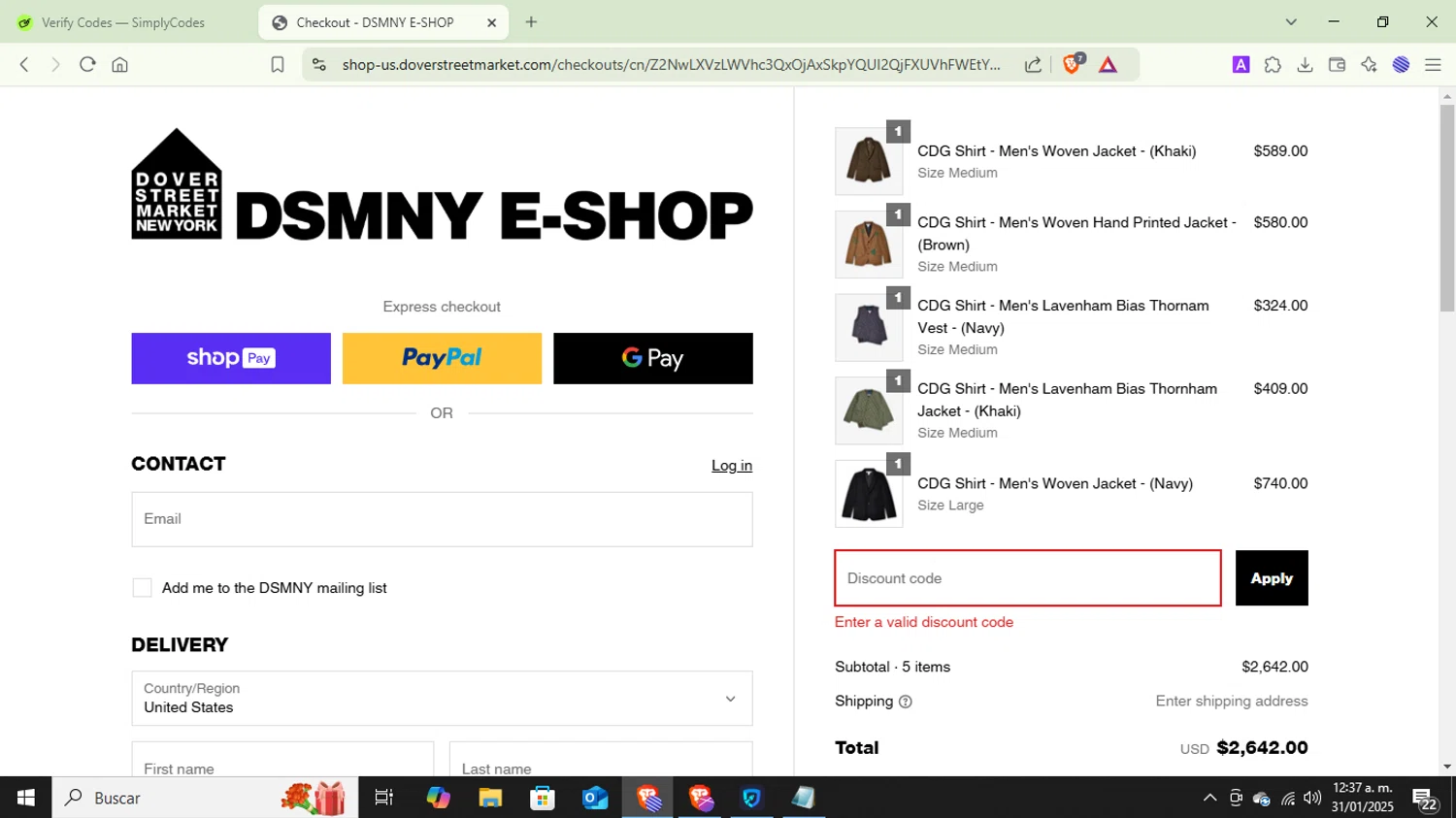Open the clock showing 12:37 a. m.
The width and height of the screenshot is (1456, 818).
(x=1362, y=798)
